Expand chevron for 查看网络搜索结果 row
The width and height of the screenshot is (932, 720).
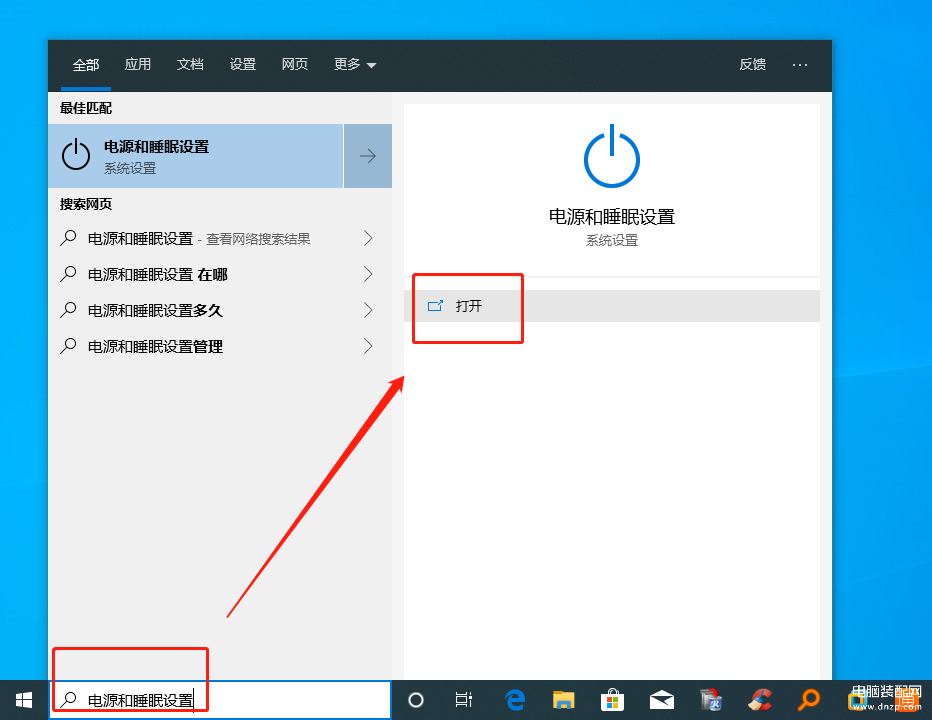tap(369, 238)
